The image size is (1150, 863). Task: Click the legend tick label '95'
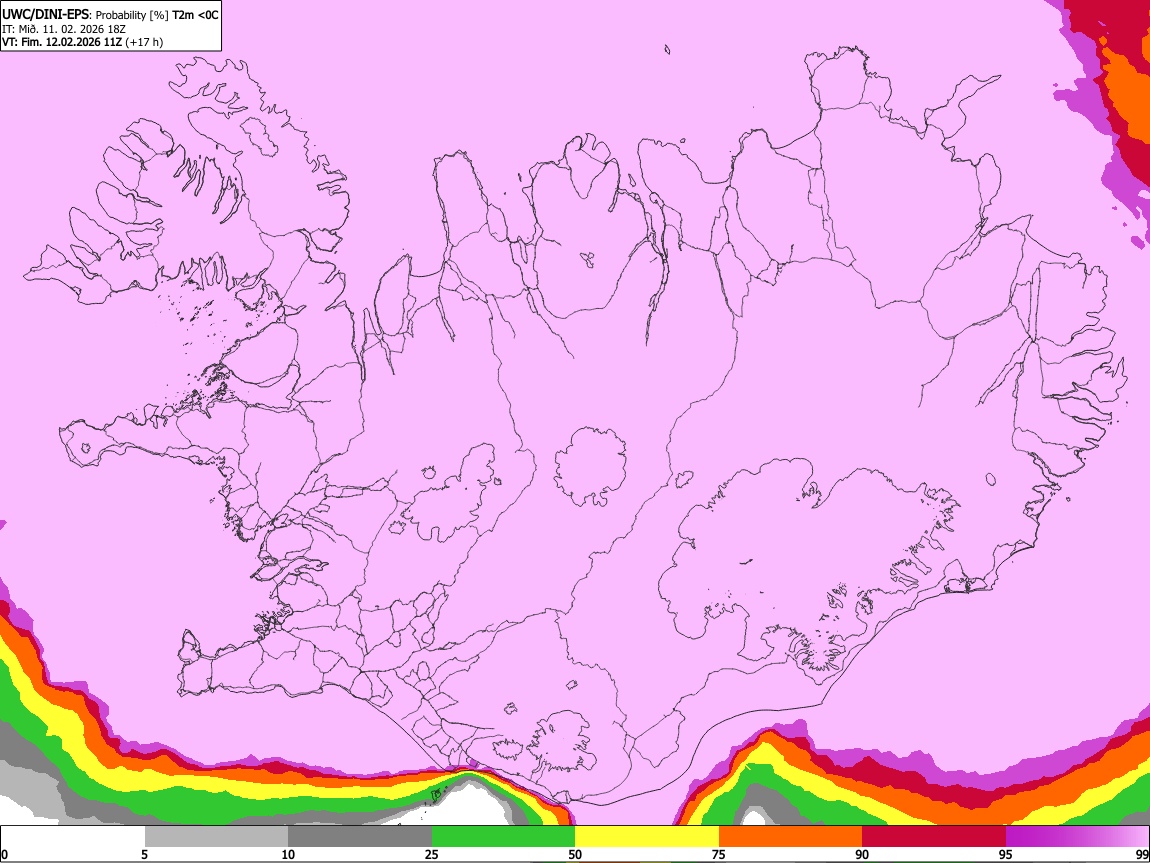coord(1006,854)
